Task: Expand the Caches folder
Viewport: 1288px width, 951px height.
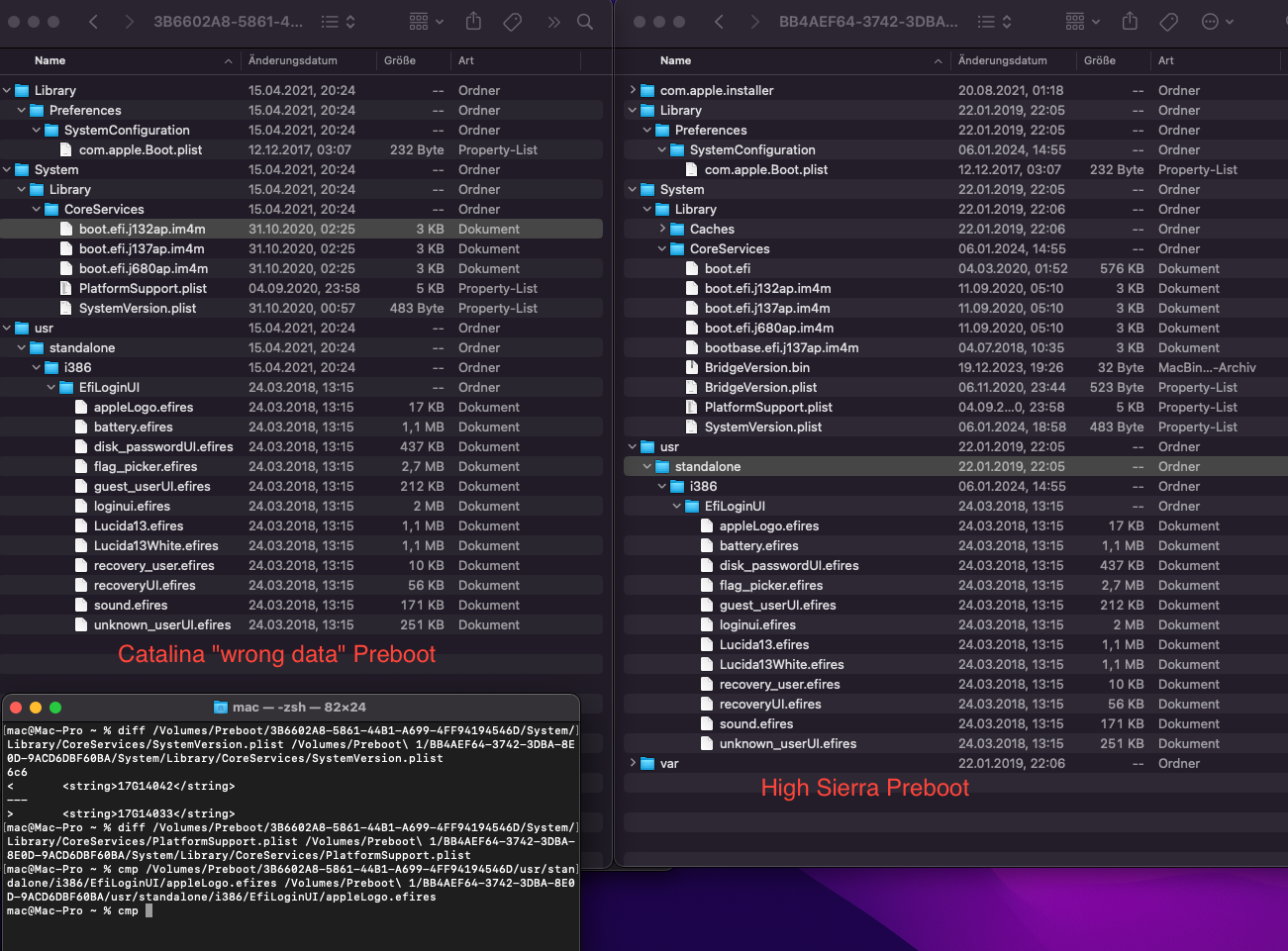Action: 663,229
